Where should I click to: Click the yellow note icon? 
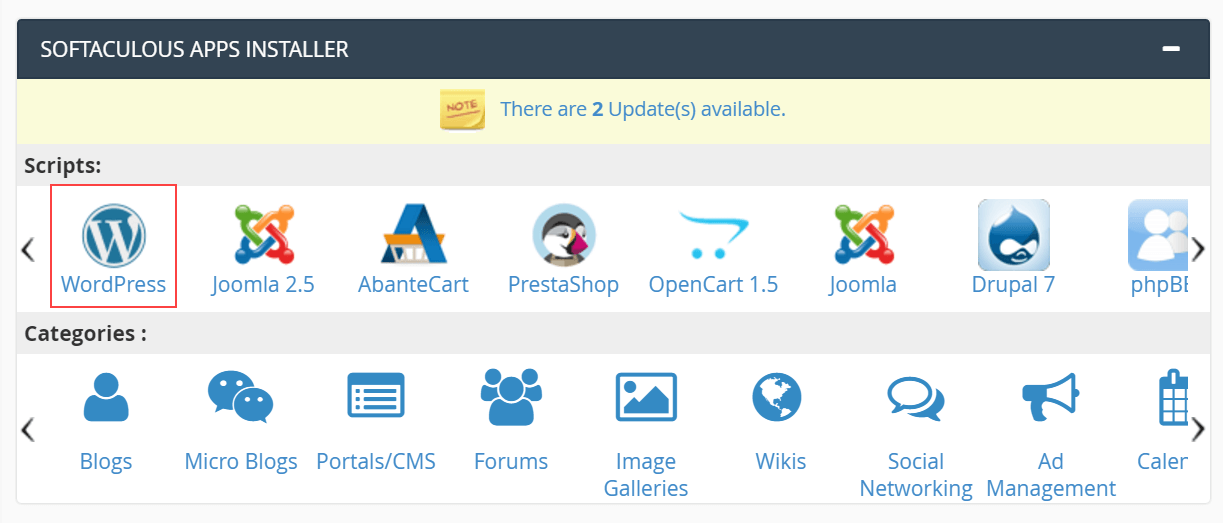pyautogui.click(x=463, y=109)
